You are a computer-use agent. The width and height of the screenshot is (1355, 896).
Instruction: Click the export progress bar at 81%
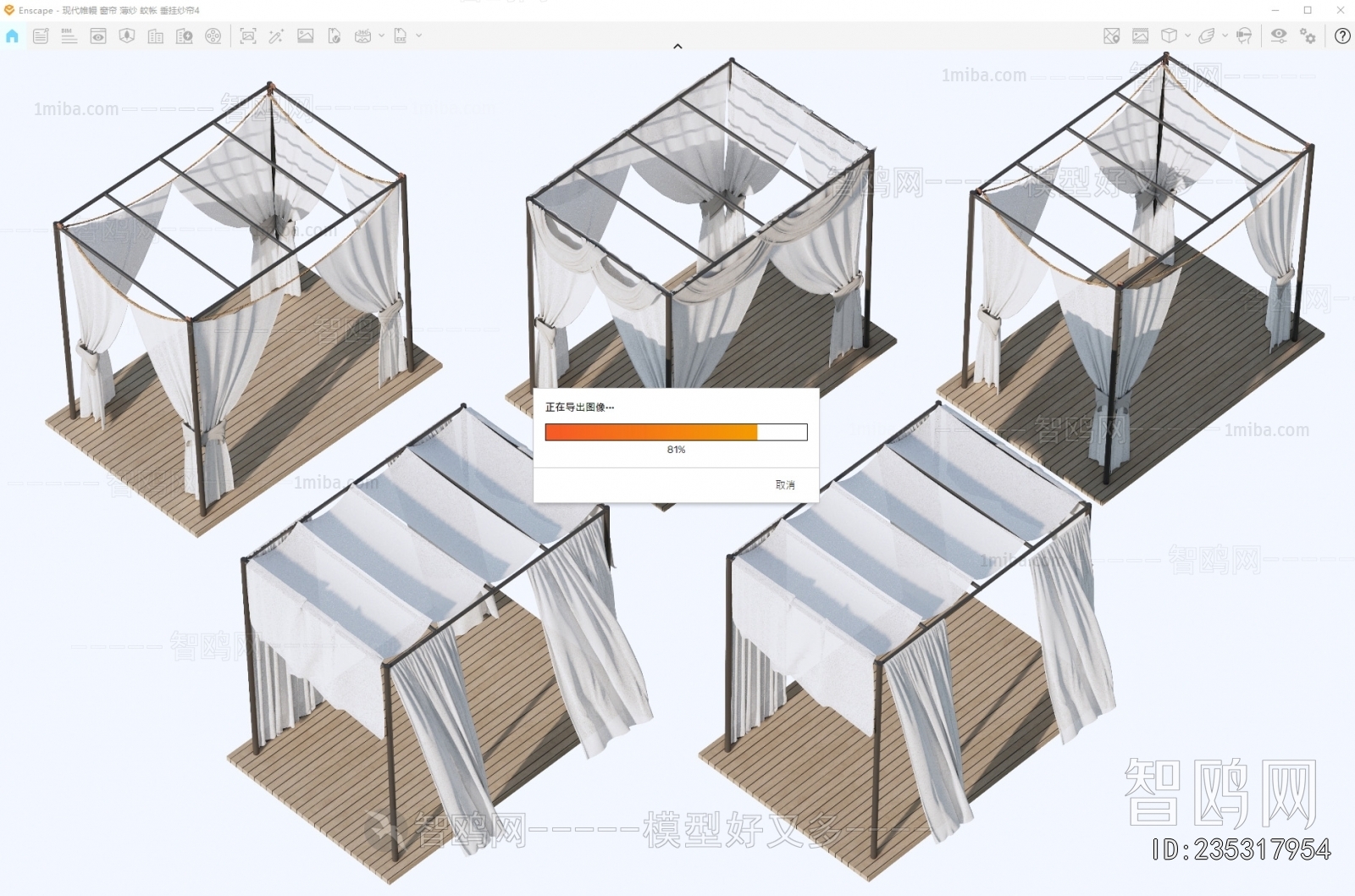676,433
